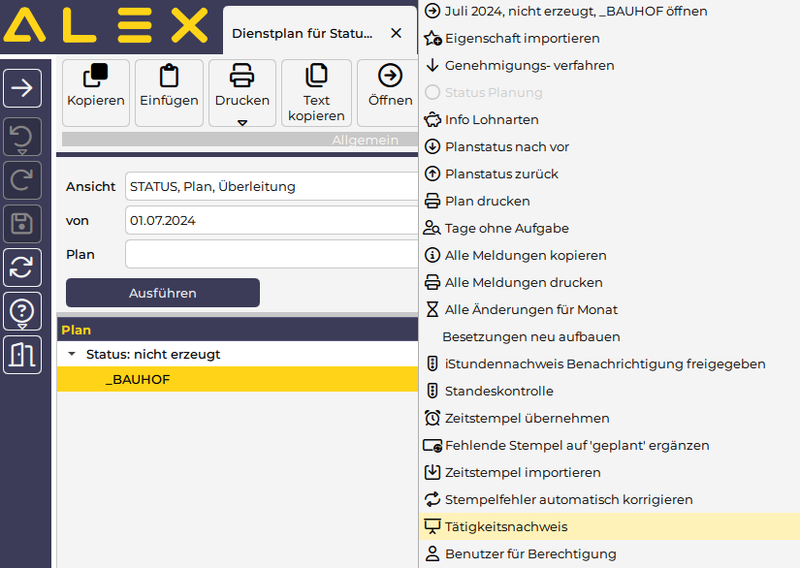Open the help question mark menu
This screenshot has height=568, width=800.
22,311
